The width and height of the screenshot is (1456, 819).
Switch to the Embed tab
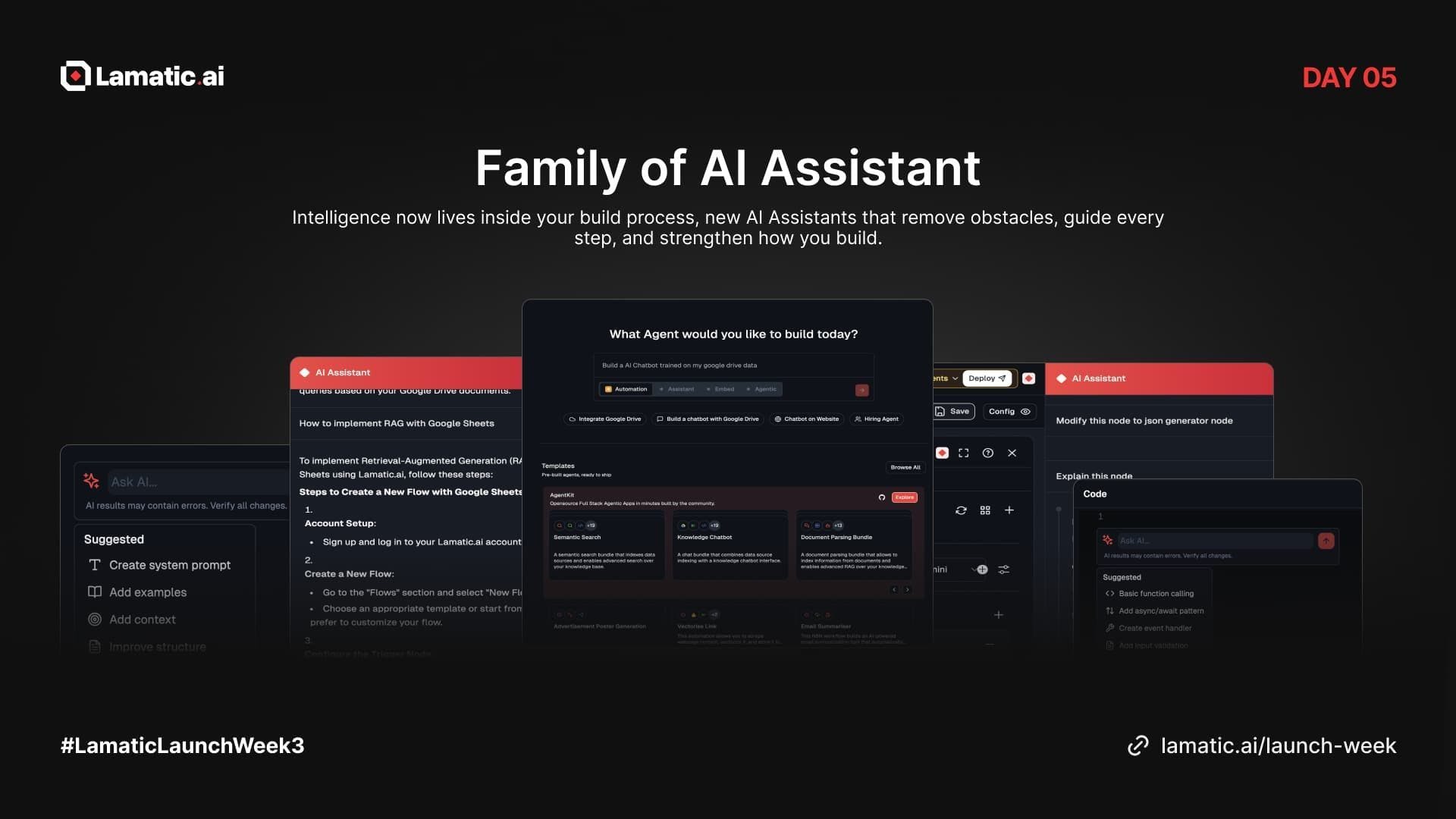(x=720, y=389)
